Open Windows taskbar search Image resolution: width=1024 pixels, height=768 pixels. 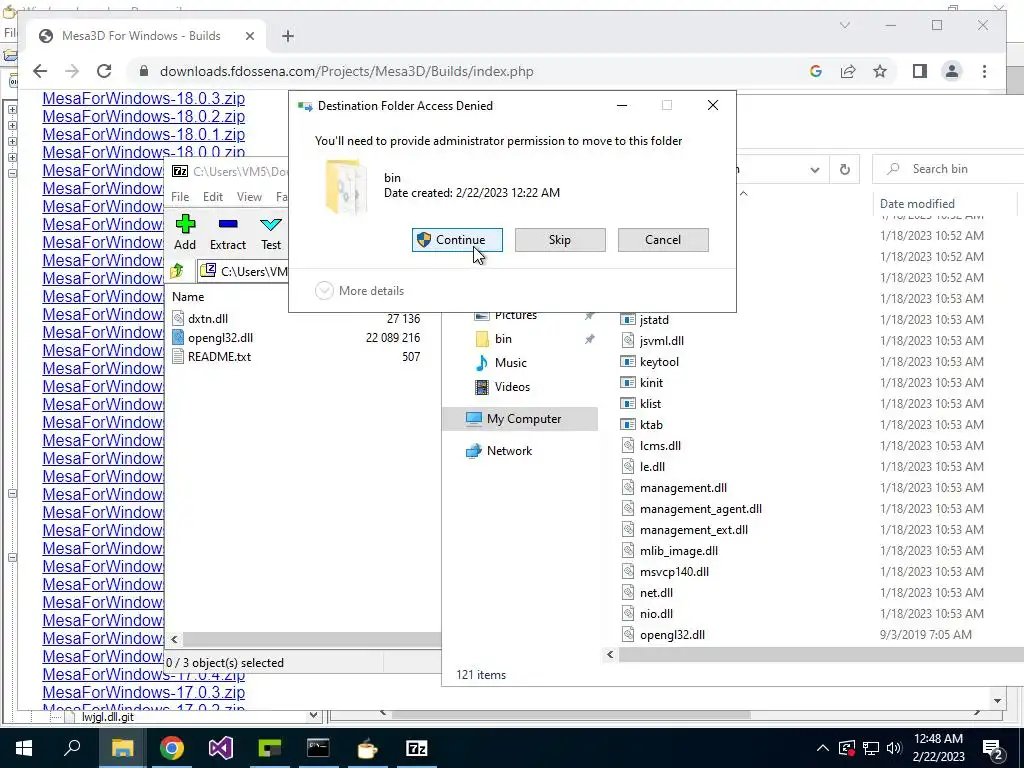[x=72, y=748]
